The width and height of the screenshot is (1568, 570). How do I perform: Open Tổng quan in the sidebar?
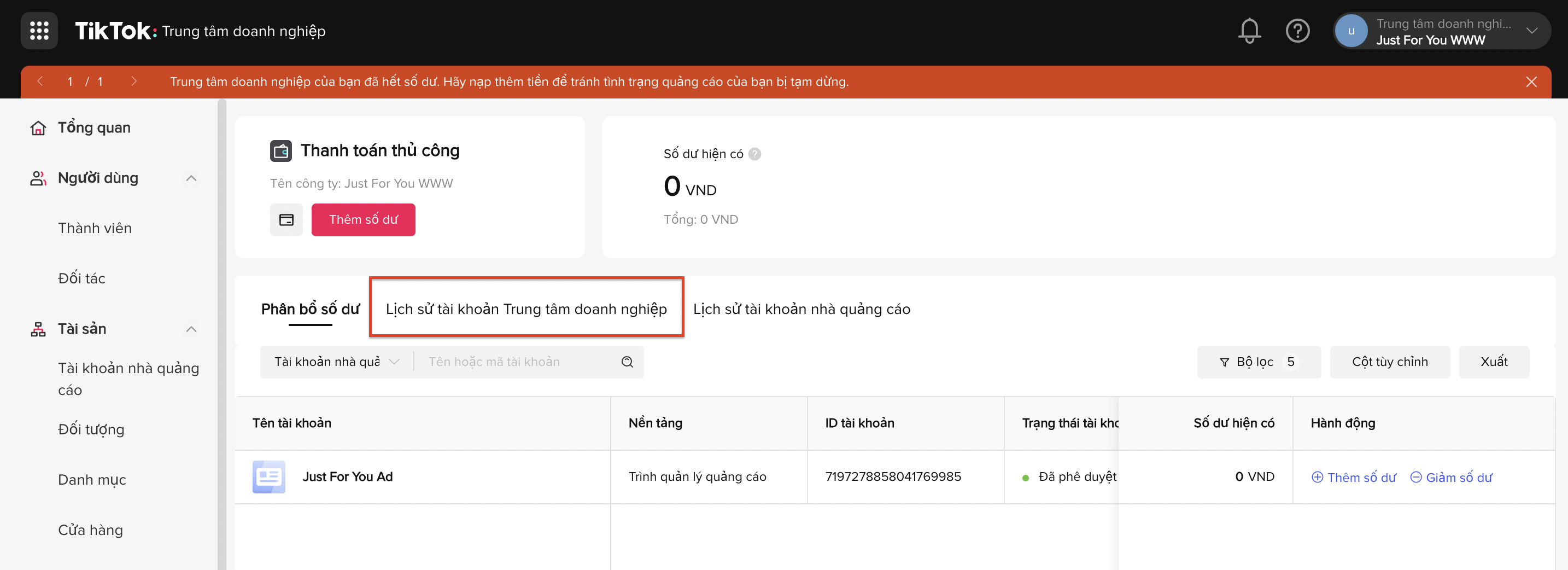[93, 128]
